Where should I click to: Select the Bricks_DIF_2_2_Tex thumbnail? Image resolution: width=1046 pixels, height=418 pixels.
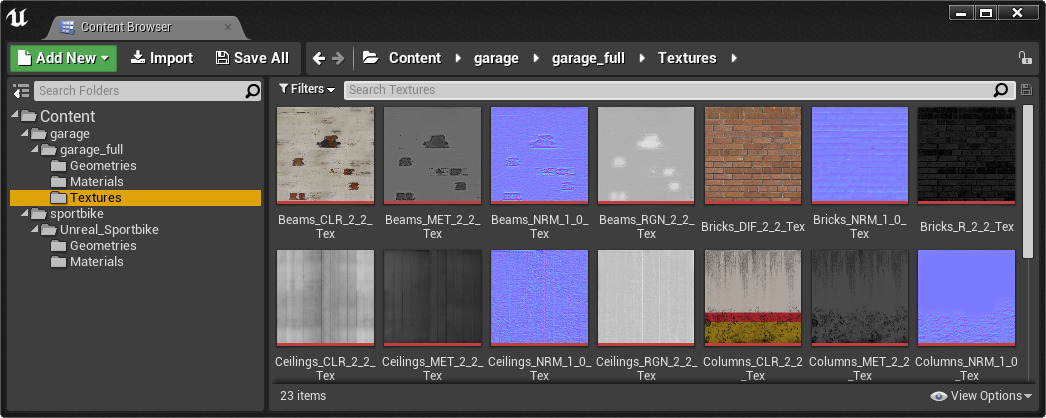752,155
